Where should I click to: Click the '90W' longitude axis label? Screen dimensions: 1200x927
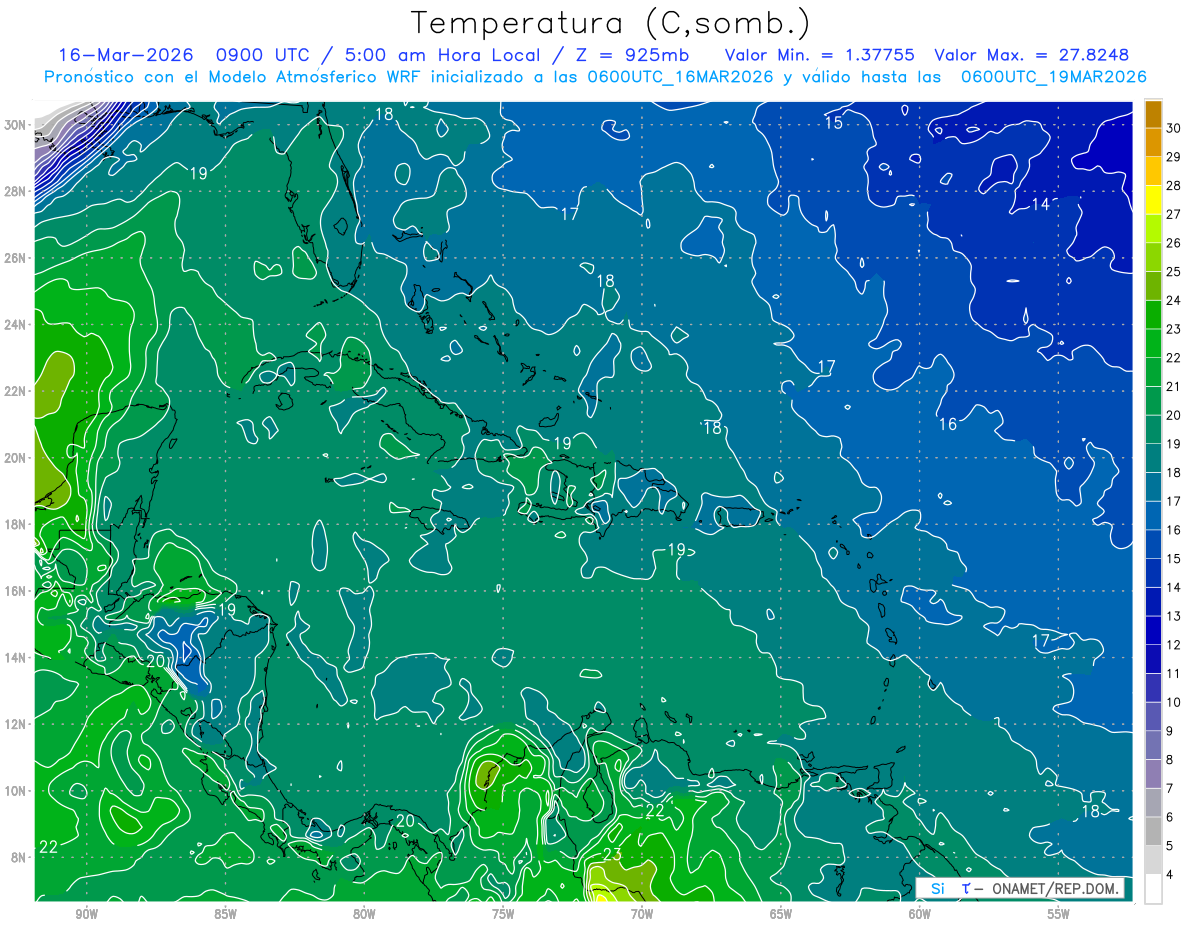[x=86, y=914]
